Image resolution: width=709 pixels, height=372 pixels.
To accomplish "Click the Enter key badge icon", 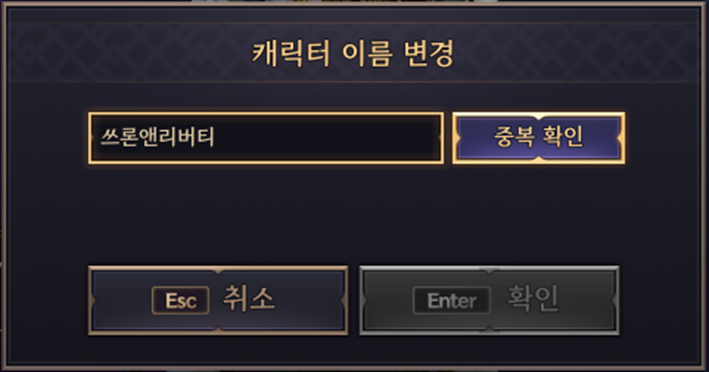I will (451, 301).
